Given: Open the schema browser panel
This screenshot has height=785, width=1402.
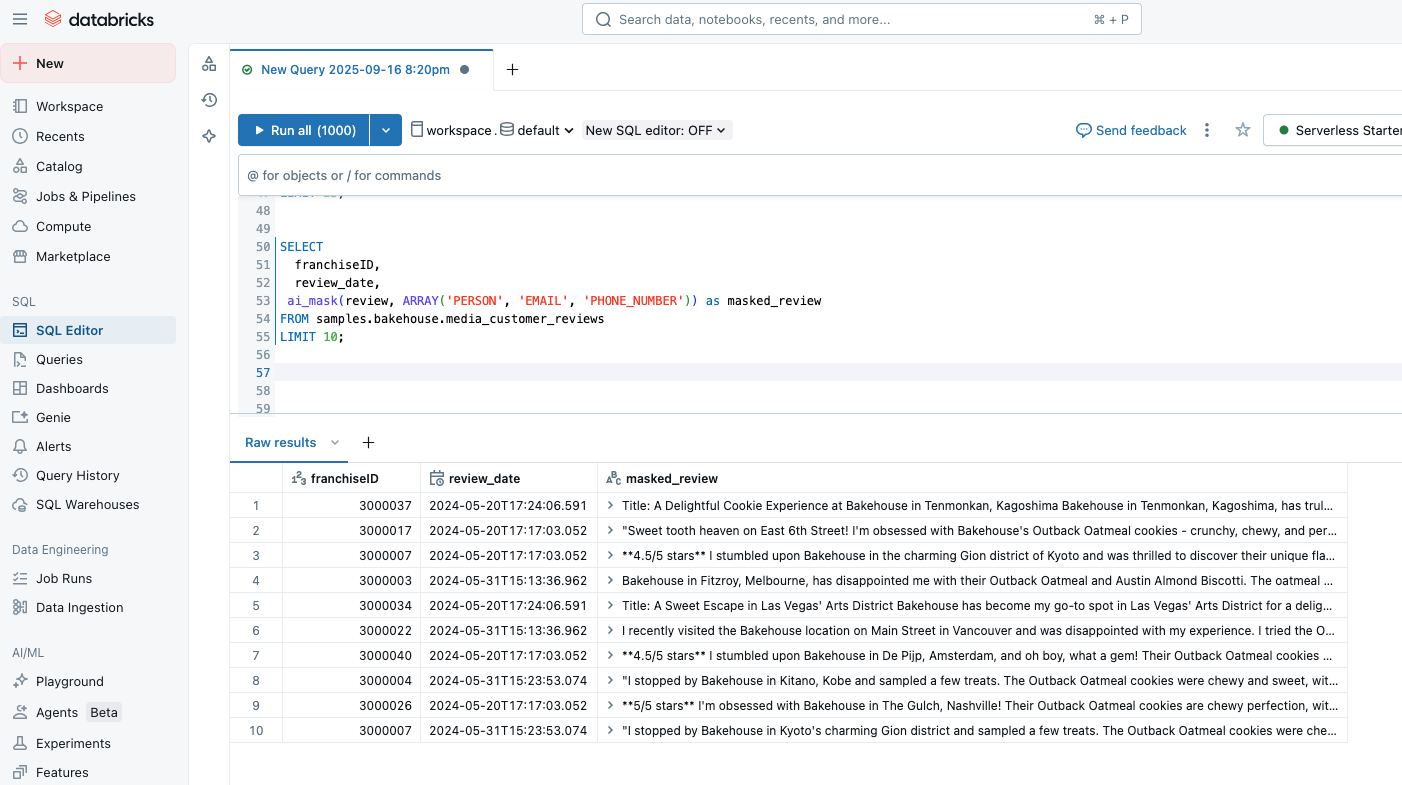Looking at the screenshot, I should pos(209,63).
